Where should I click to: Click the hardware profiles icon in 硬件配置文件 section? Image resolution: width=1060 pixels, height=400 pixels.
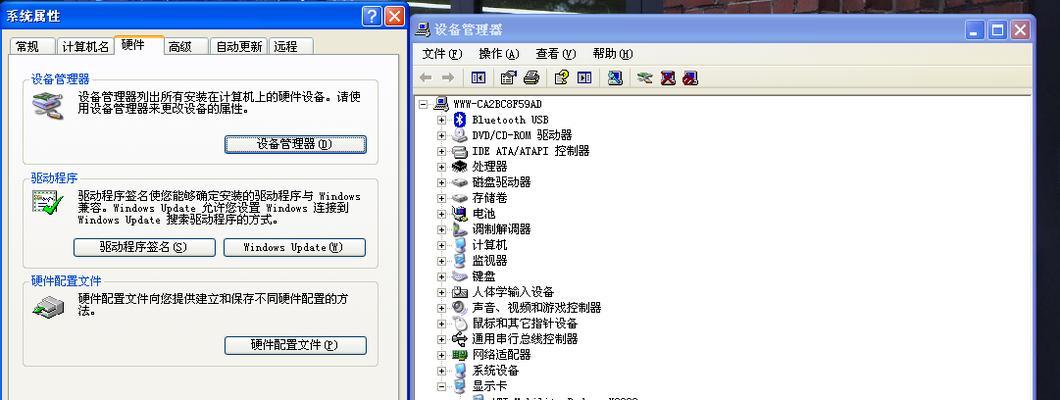tap(48, 306)
